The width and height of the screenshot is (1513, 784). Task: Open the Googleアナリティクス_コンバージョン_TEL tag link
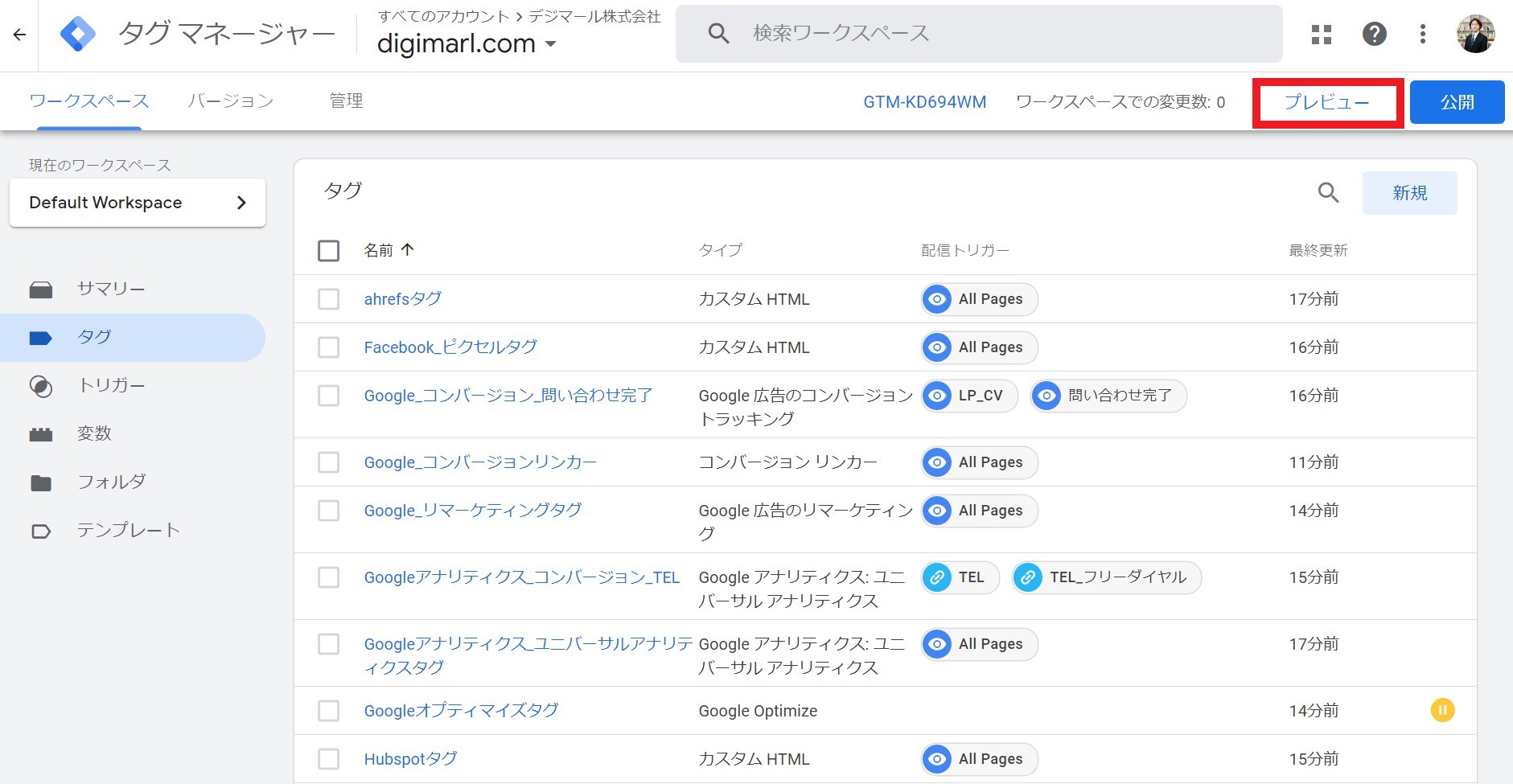[522, 577]
